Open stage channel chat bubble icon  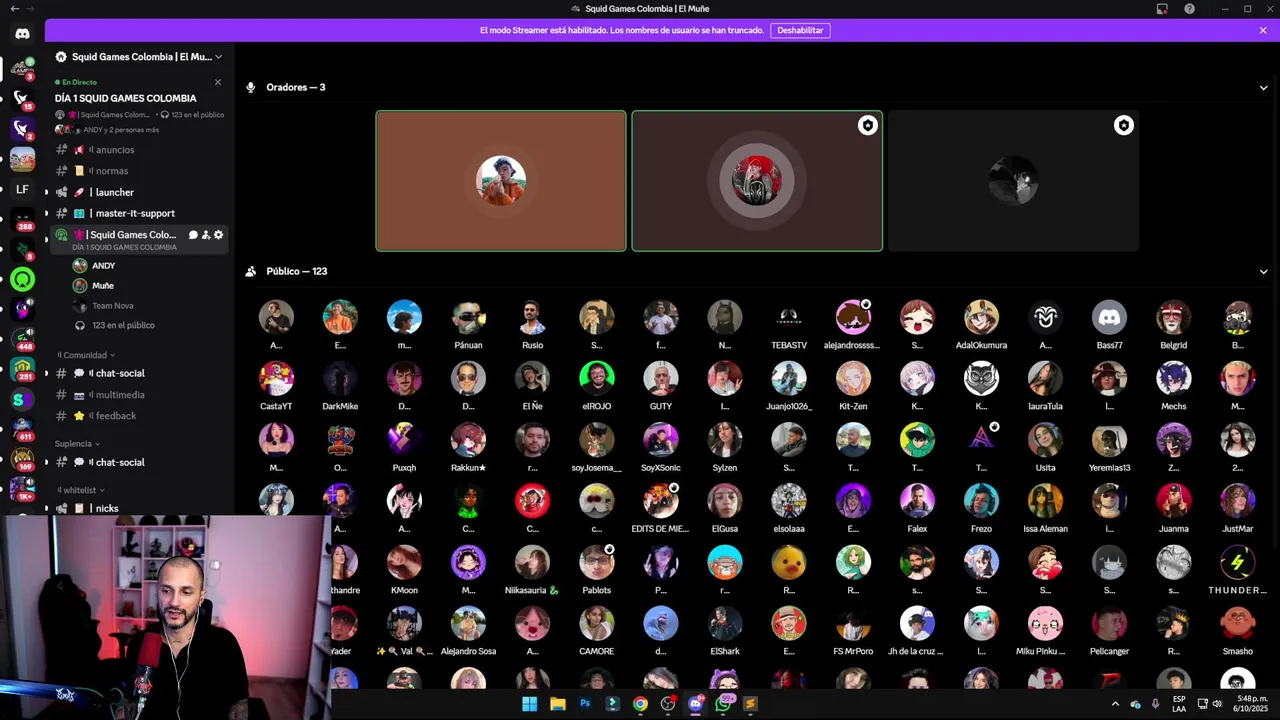click(x=193, y=235)
